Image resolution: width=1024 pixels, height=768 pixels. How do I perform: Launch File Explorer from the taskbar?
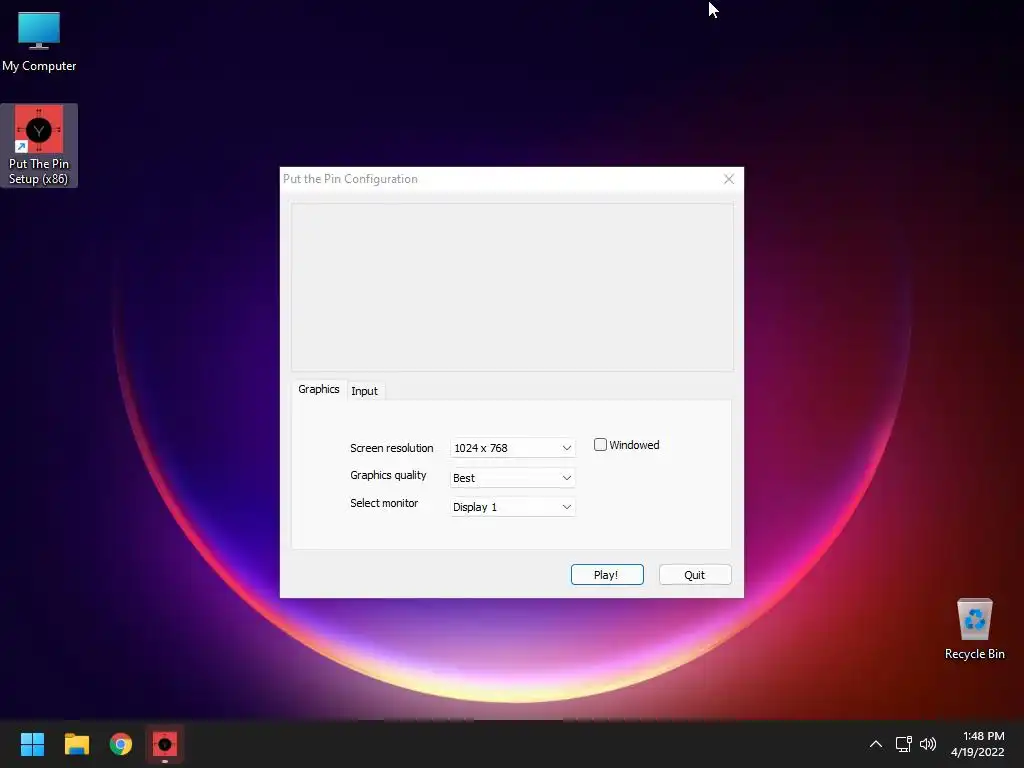pyautogui.click(x=76, y=744)
